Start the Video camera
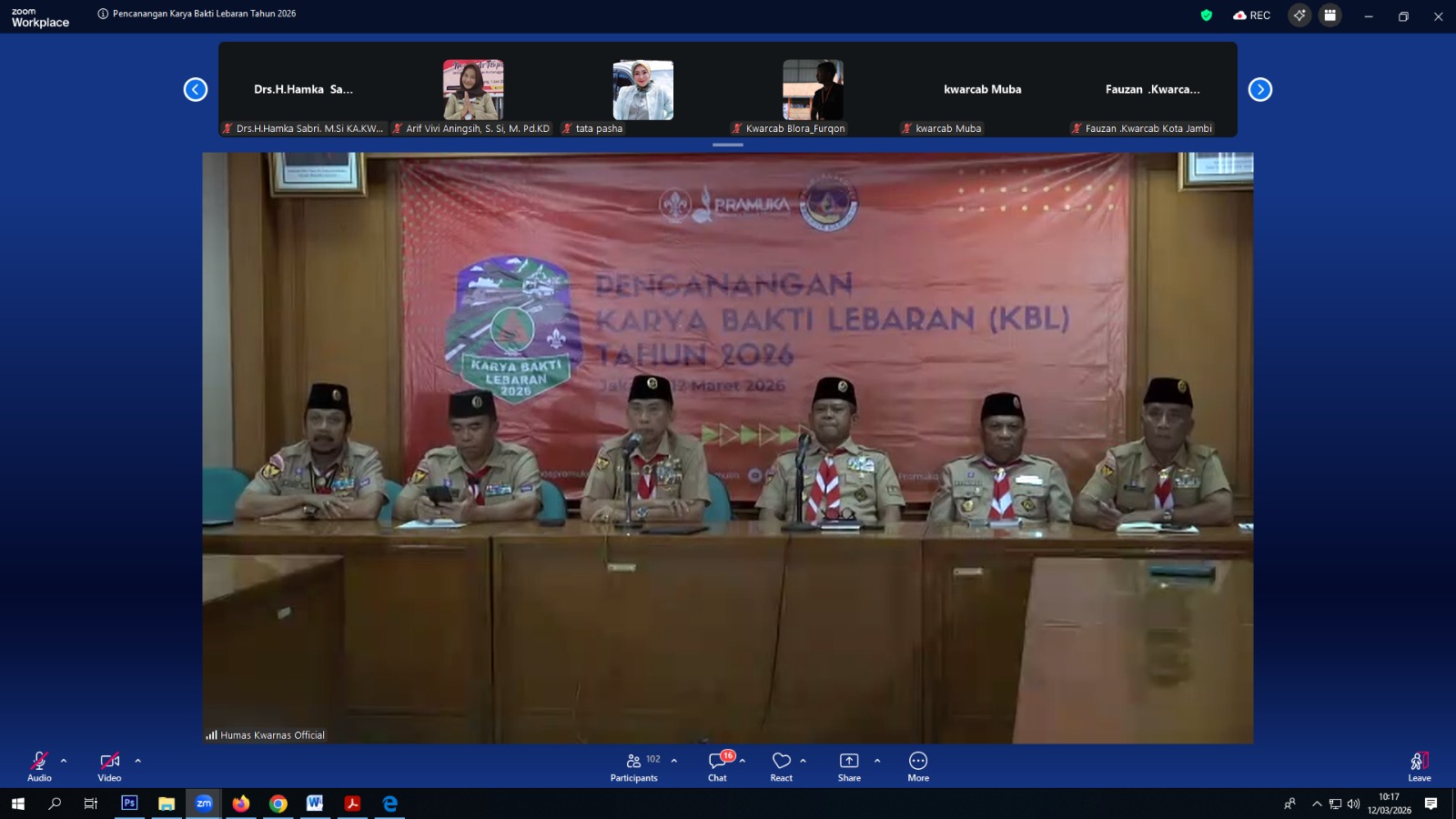1456x819 pixels. click(109, 766)
